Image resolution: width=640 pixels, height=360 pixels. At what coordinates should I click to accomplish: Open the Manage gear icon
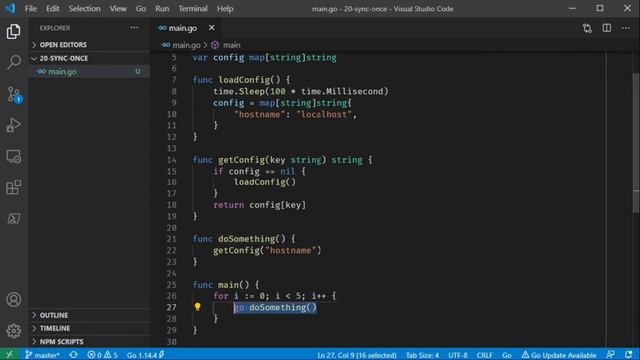pos(13,331)
